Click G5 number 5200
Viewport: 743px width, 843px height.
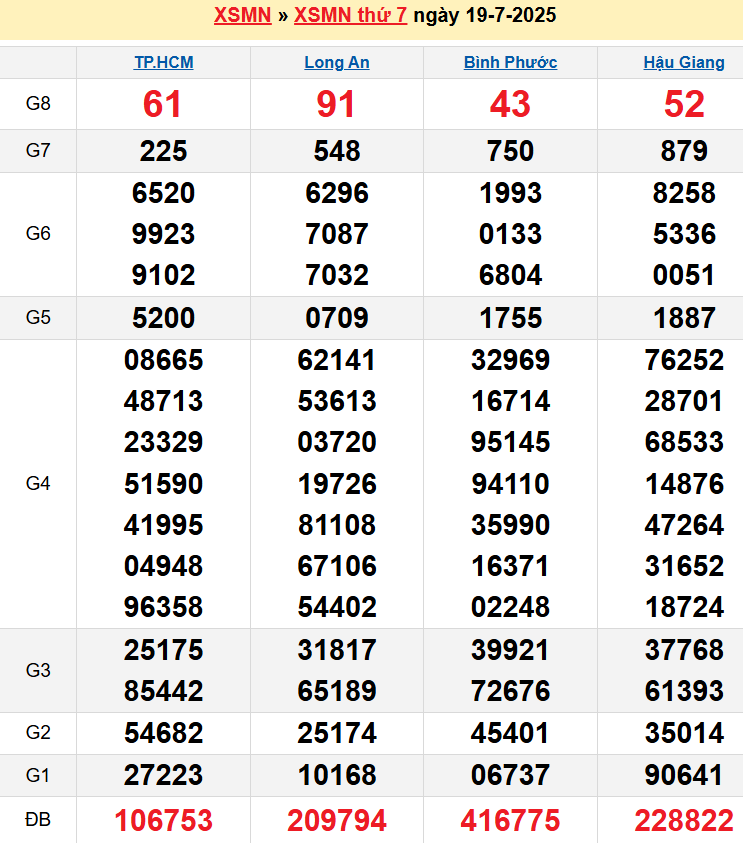pos(163,318)
